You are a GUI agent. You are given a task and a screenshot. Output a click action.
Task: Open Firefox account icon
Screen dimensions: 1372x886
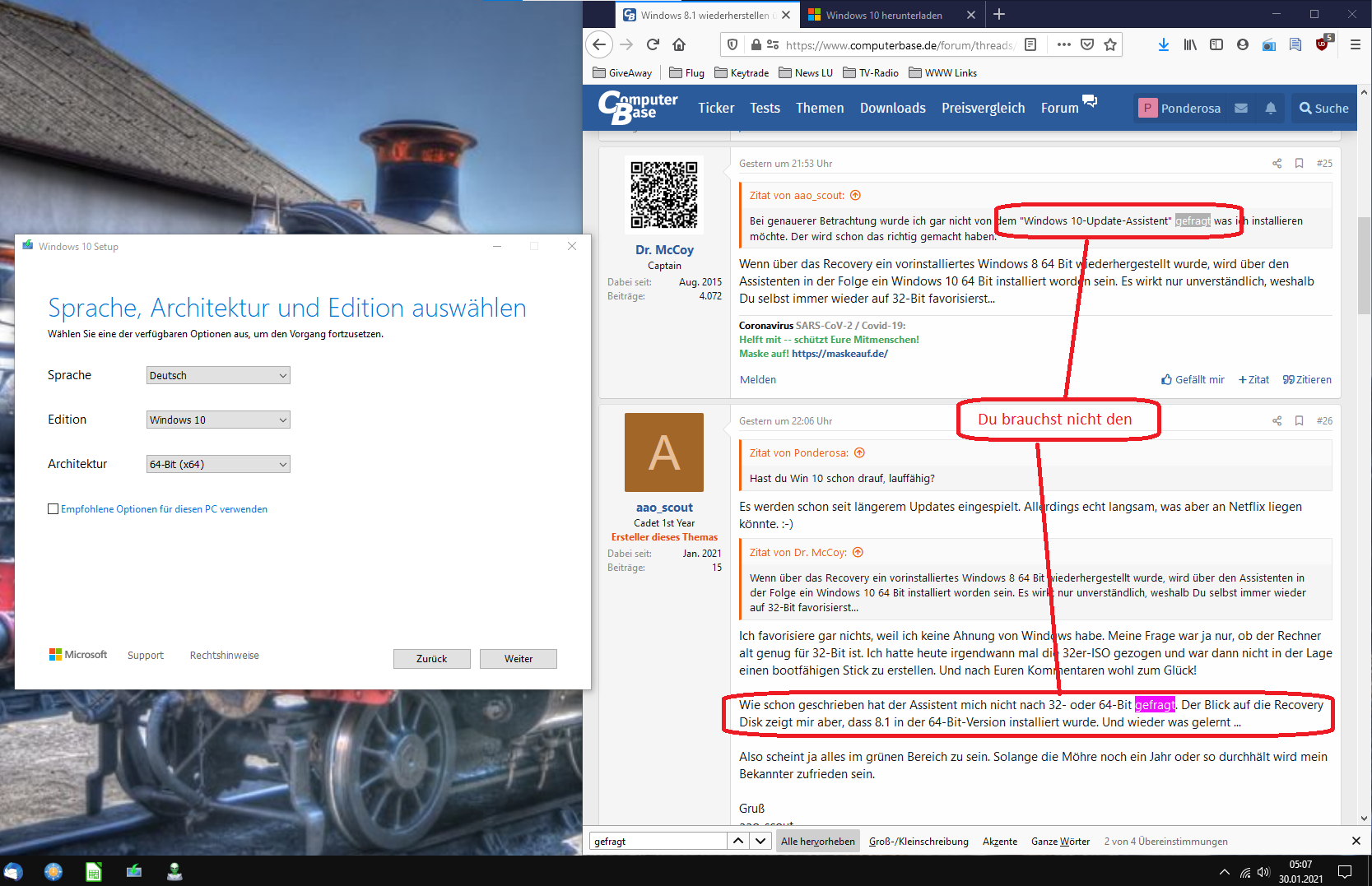pyautogui.click(x=1243, y=44)
